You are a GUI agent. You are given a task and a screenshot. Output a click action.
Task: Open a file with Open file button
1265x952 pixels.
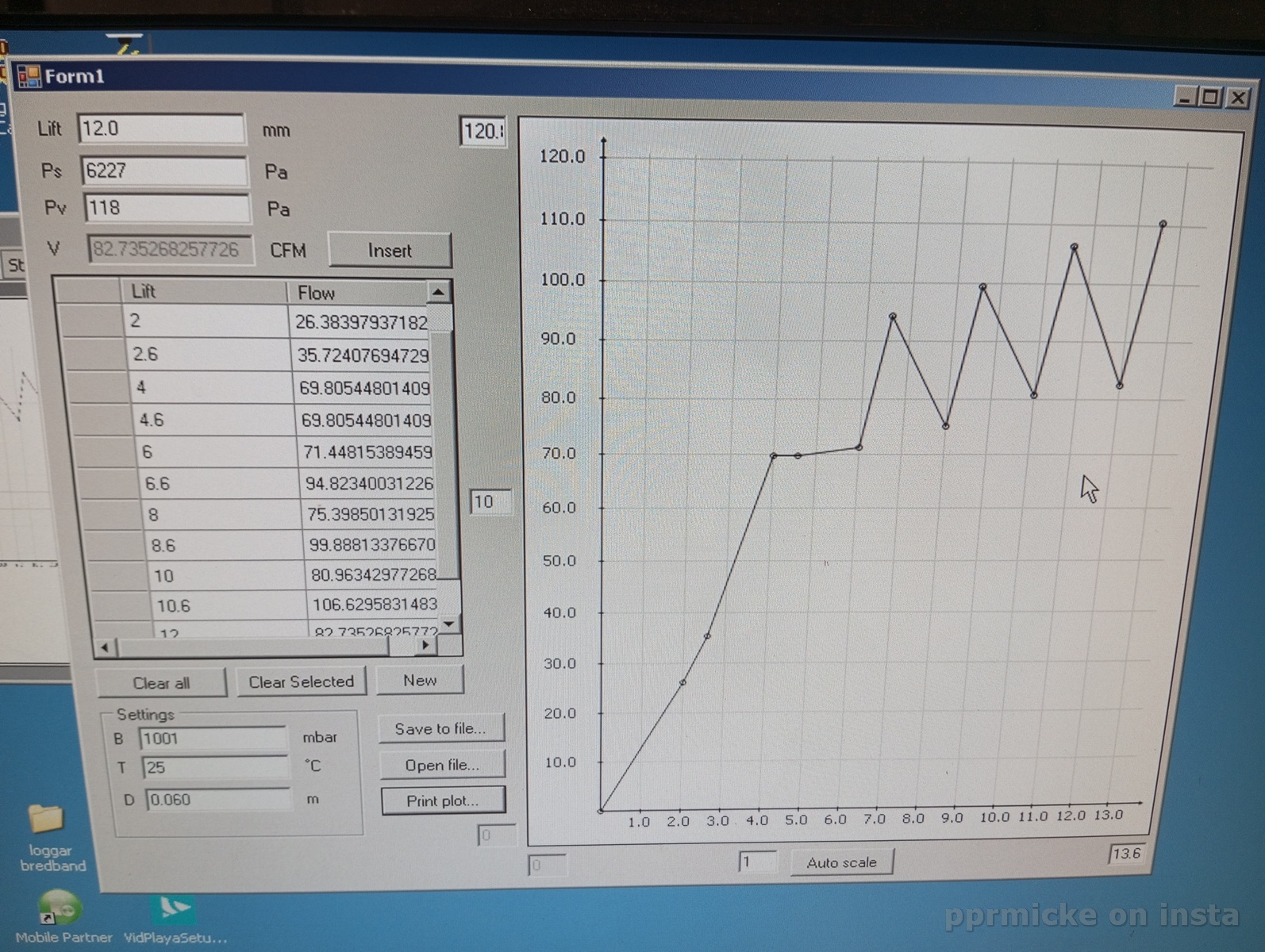442,766
